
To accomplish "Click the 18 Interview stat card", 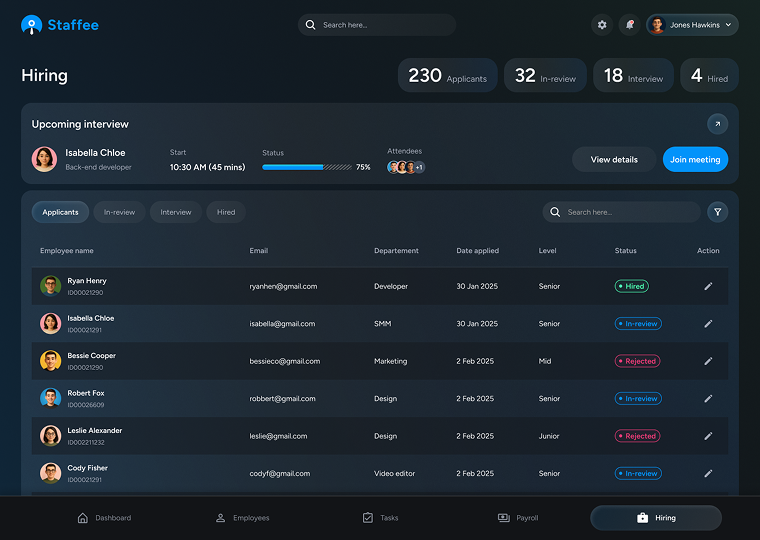I will [x=633, y=75].
